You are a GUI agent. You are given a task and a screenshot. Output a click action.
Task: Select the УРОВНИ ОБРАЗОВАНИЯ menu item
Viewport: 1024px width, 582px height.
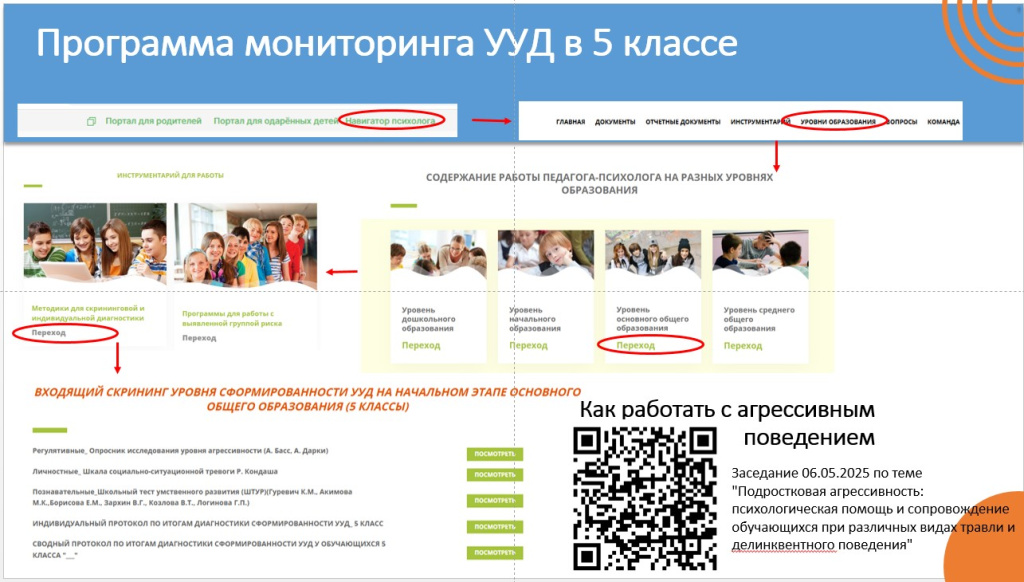[x=838, y=122]
